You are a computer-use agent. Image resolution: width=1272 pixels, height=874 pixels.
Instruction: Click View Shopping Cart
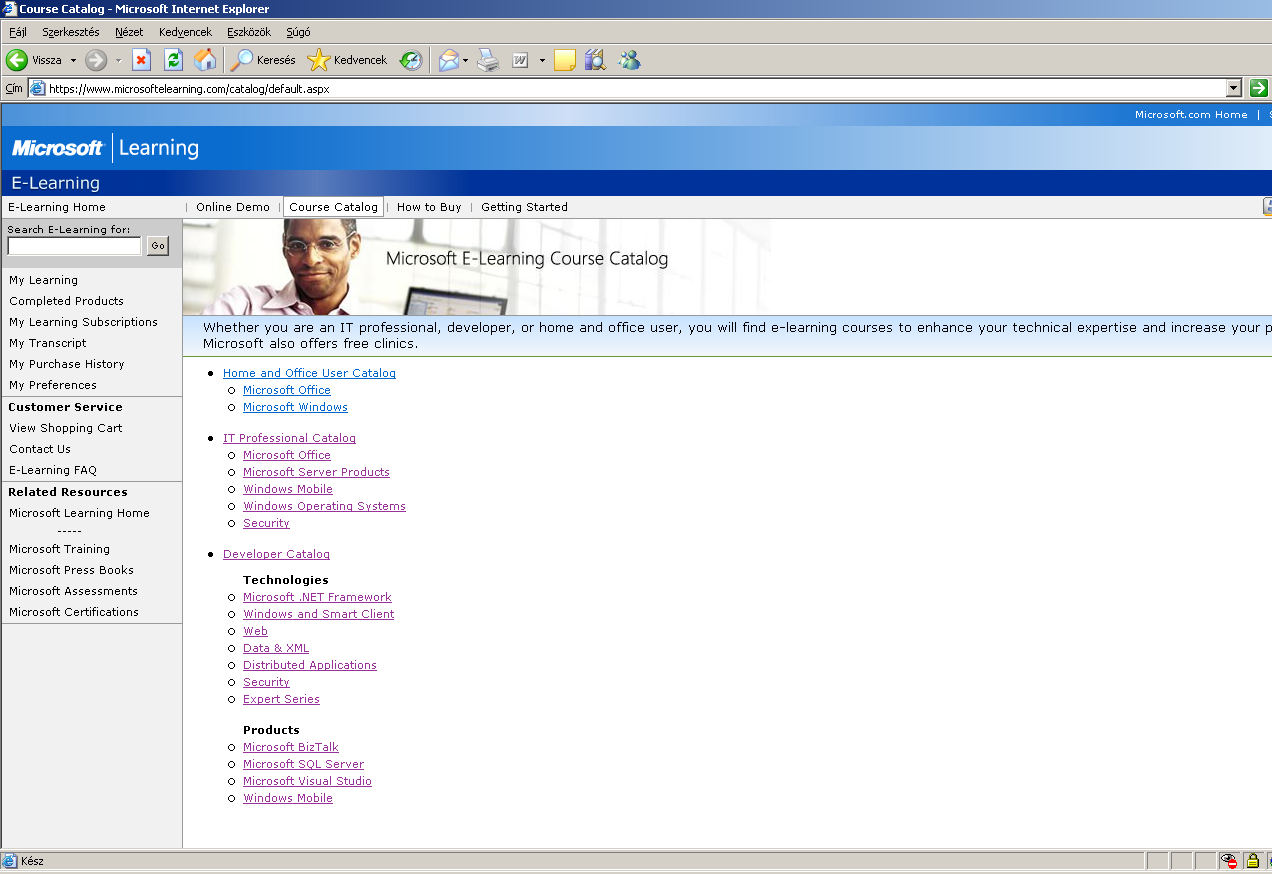tap(66, 428)
